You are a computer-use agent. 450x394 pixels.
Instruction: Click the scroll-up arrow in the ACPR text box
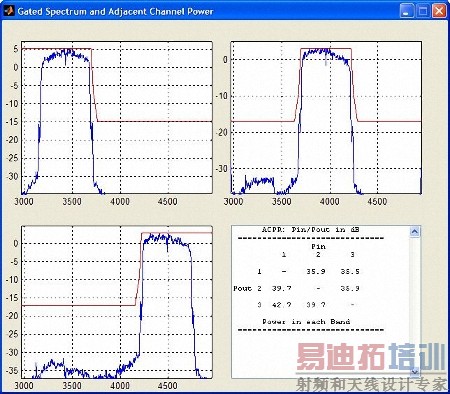click(414, 231)
